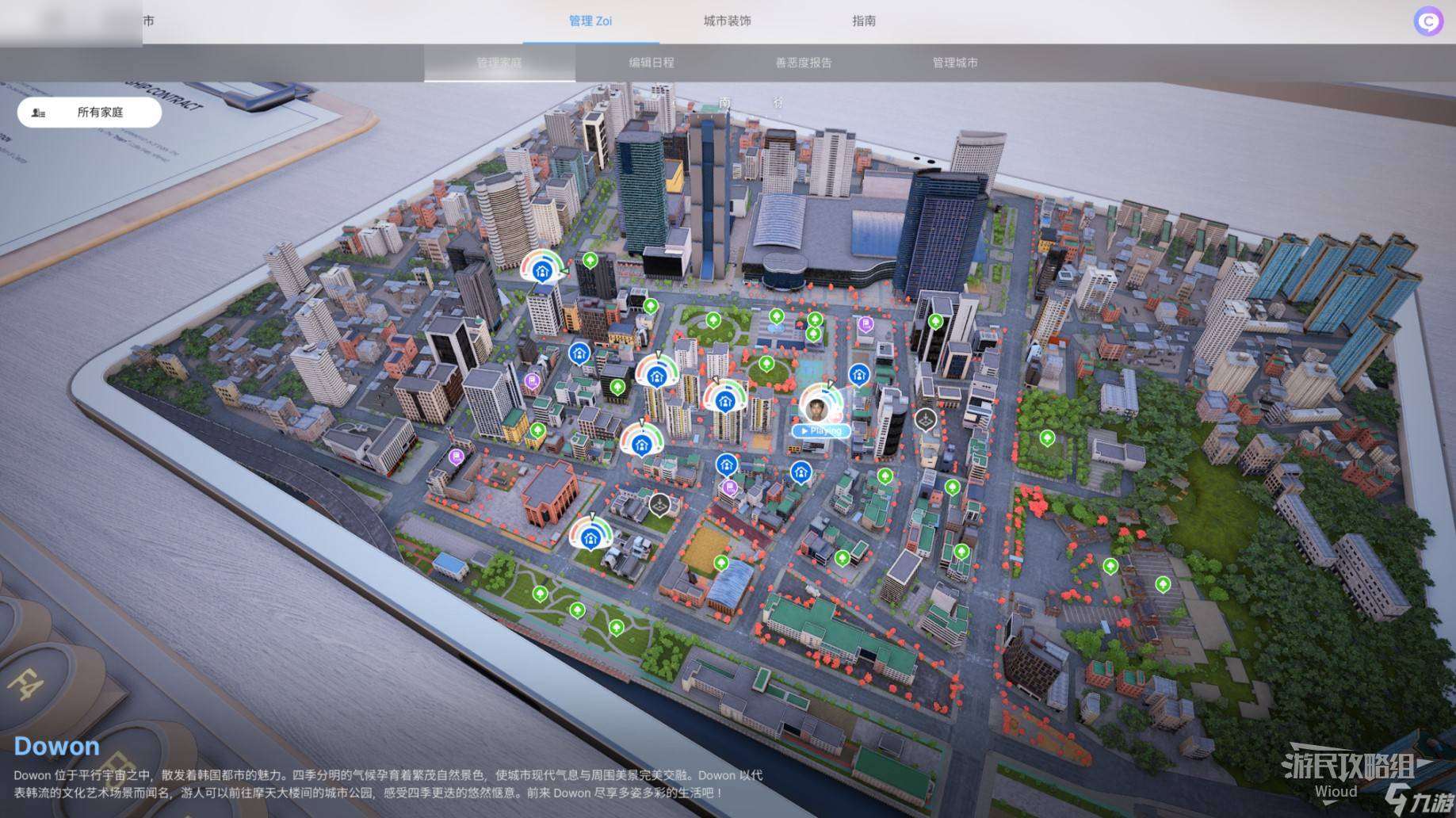This screenshot has width=1456, height=818.
Task: Switch to the 城市装饰 tab
Action: point(727,21)
